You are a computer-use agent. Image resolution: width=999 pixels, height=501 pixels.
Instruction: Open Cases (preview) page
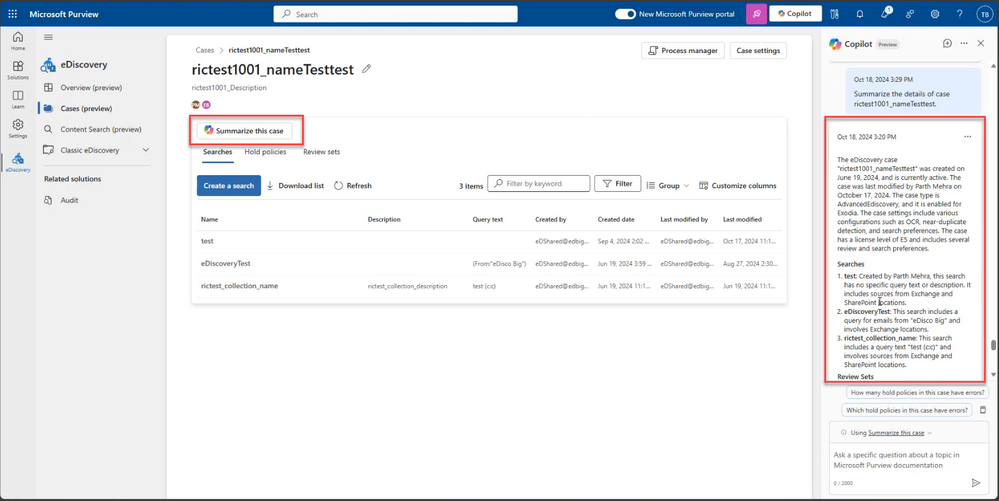point(86,108)
